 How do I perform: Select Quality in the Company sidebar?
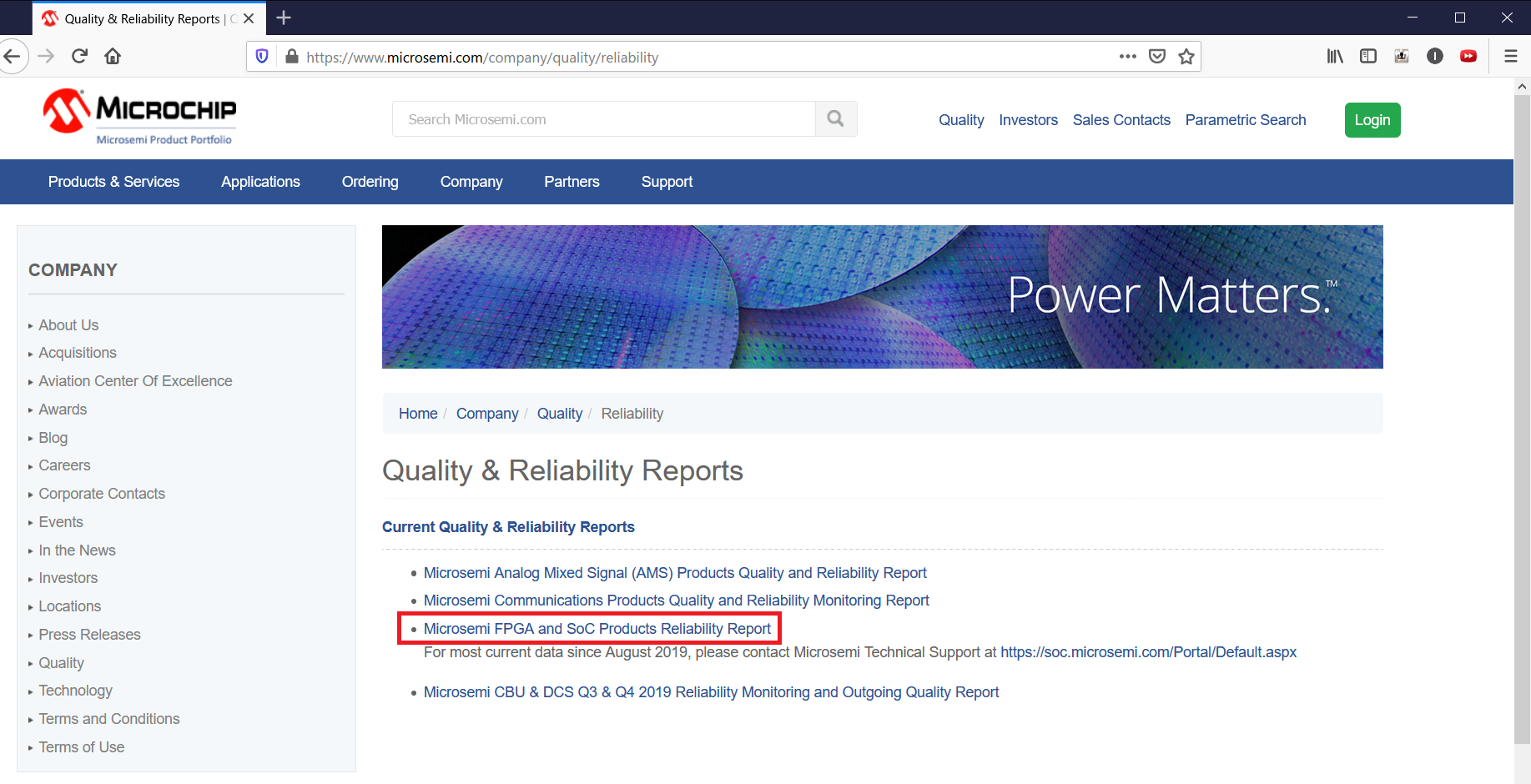click(x=61, y=663)
